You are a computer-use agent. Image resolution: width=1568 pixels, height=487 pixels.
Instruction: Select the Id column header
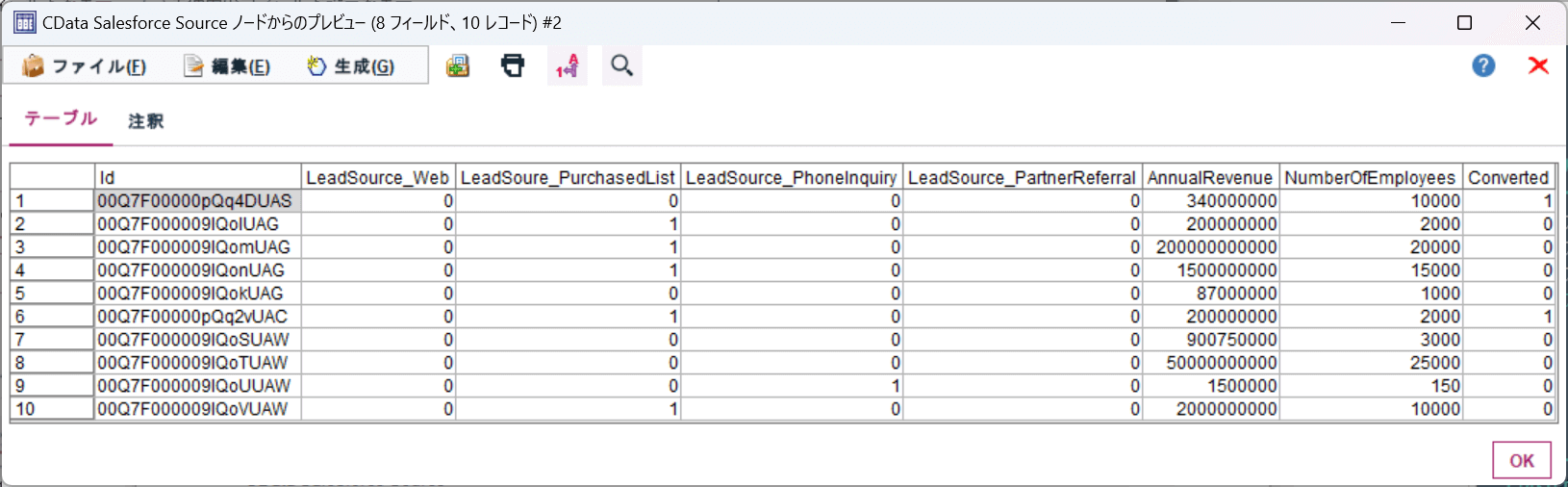click(x=198, y=177)
